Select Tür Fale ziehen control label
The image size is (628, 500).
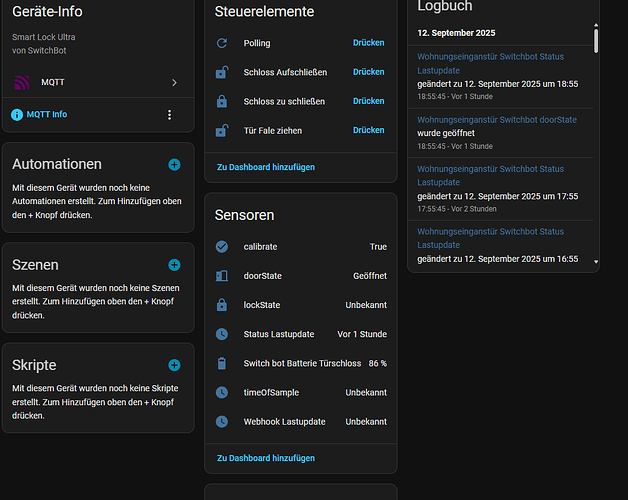click(273, 131)
